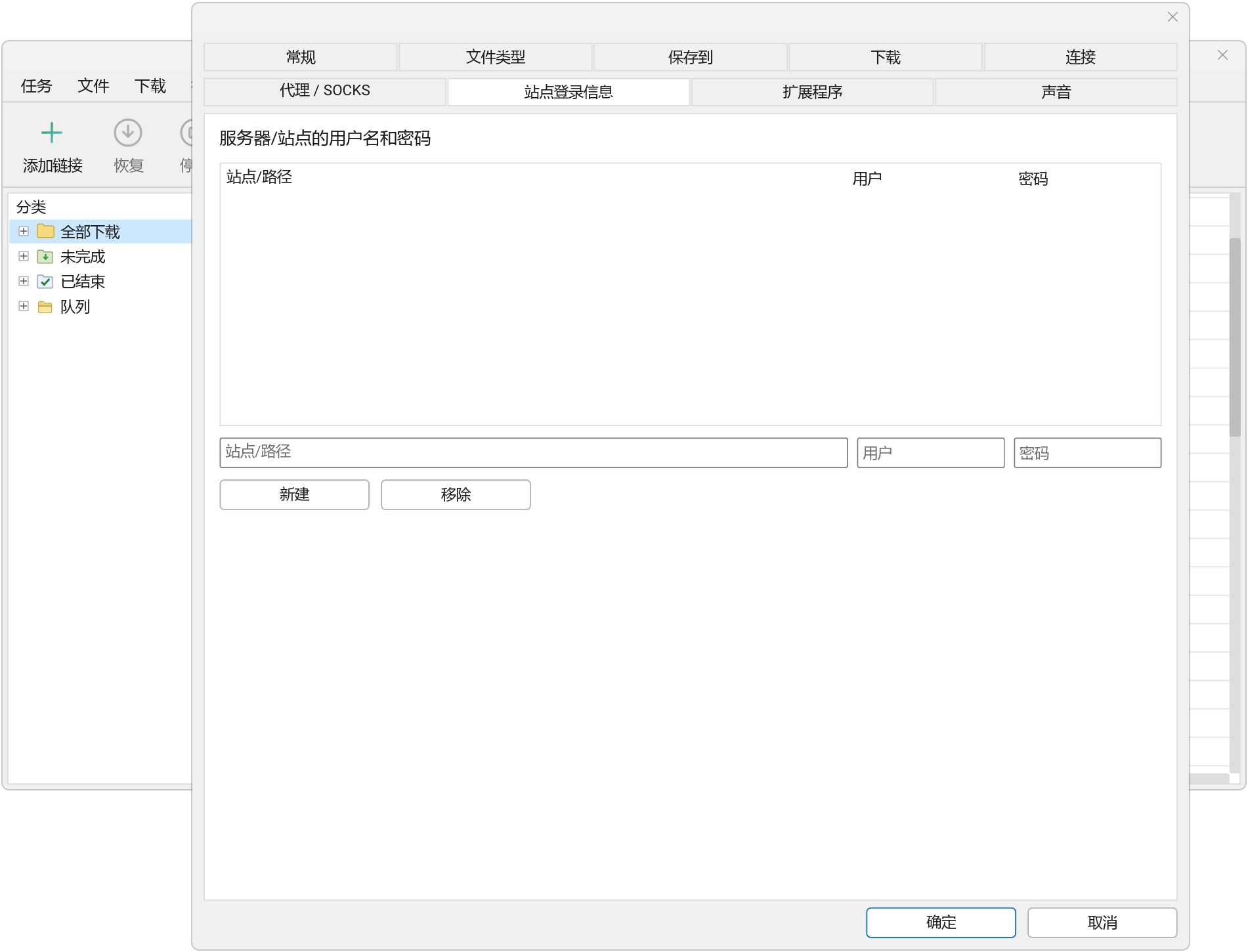Expand the 队列 tree node
The image size is (1248, 952).
click(24, 306)
